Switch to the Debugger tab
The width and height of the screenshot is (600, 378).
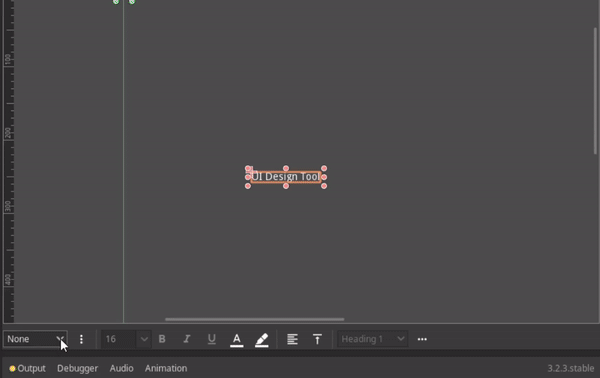[77, 368]
